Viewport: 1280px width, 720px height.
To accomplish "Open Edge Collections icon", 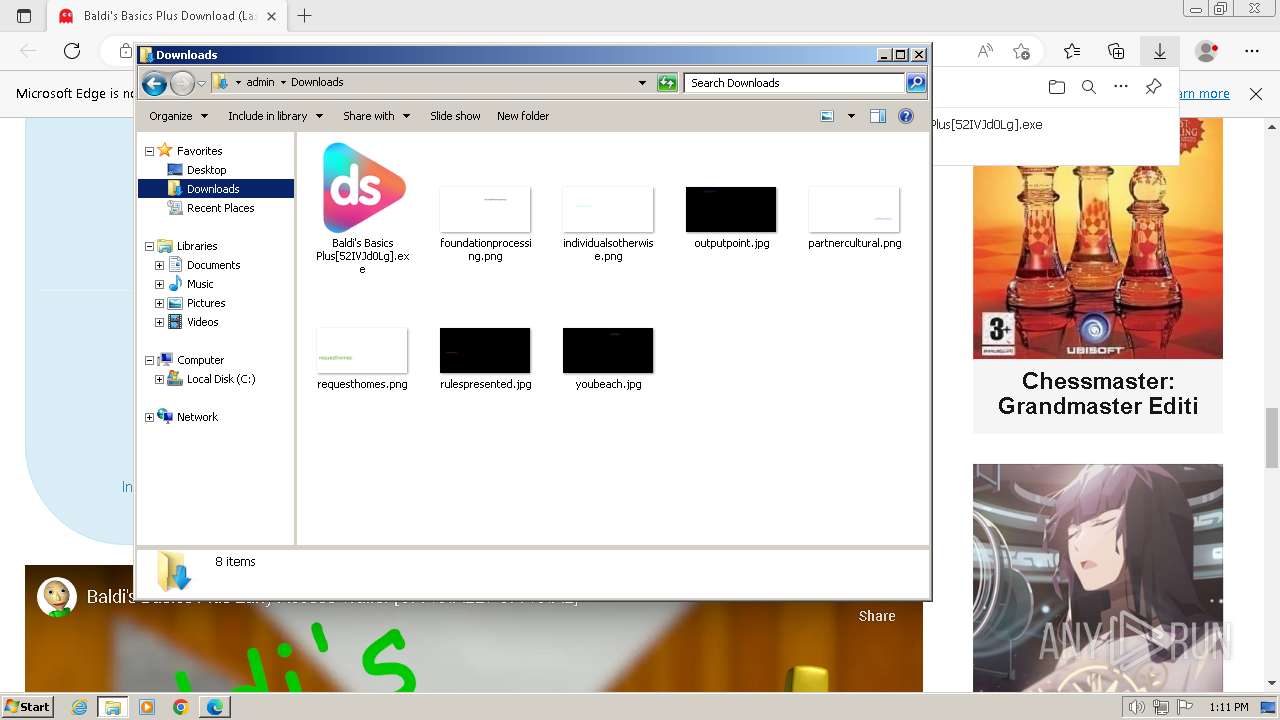I will pos(1116,51).
